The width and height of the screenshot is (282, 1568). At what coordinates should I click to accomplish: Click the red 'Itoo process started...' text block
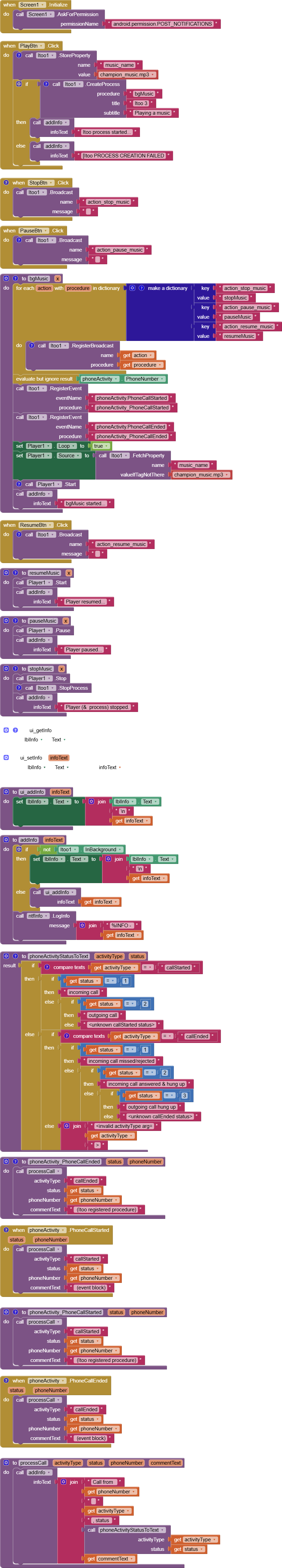[106, 132]
